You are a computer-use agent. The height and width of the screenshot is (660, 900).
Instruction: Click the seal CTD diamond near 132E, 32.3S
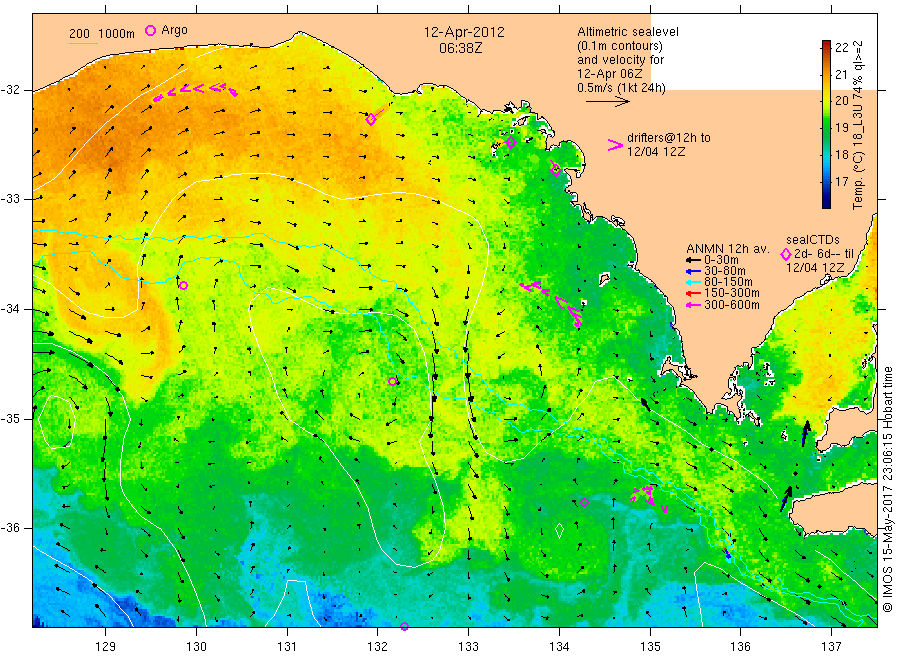(x=371, y=119)
